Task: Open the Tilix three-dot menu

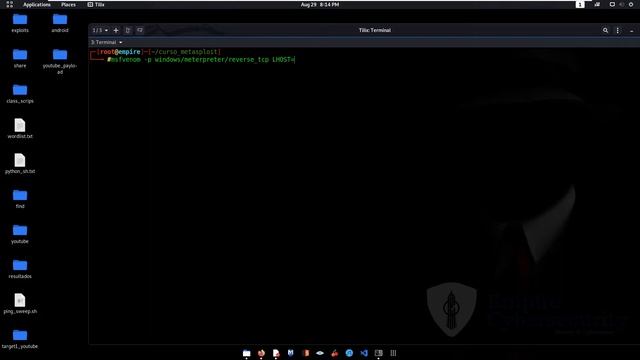Action: [618, 30]
